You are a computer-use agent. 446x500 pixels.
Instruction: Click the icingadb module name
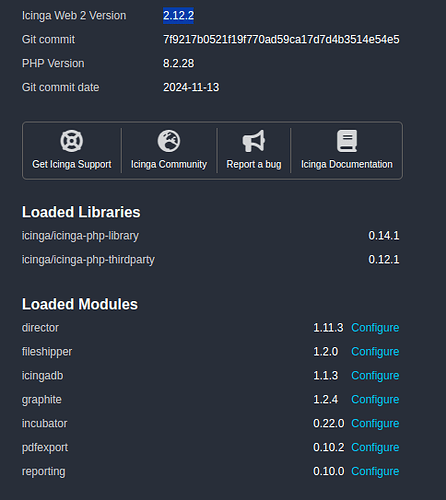point(43,376)
